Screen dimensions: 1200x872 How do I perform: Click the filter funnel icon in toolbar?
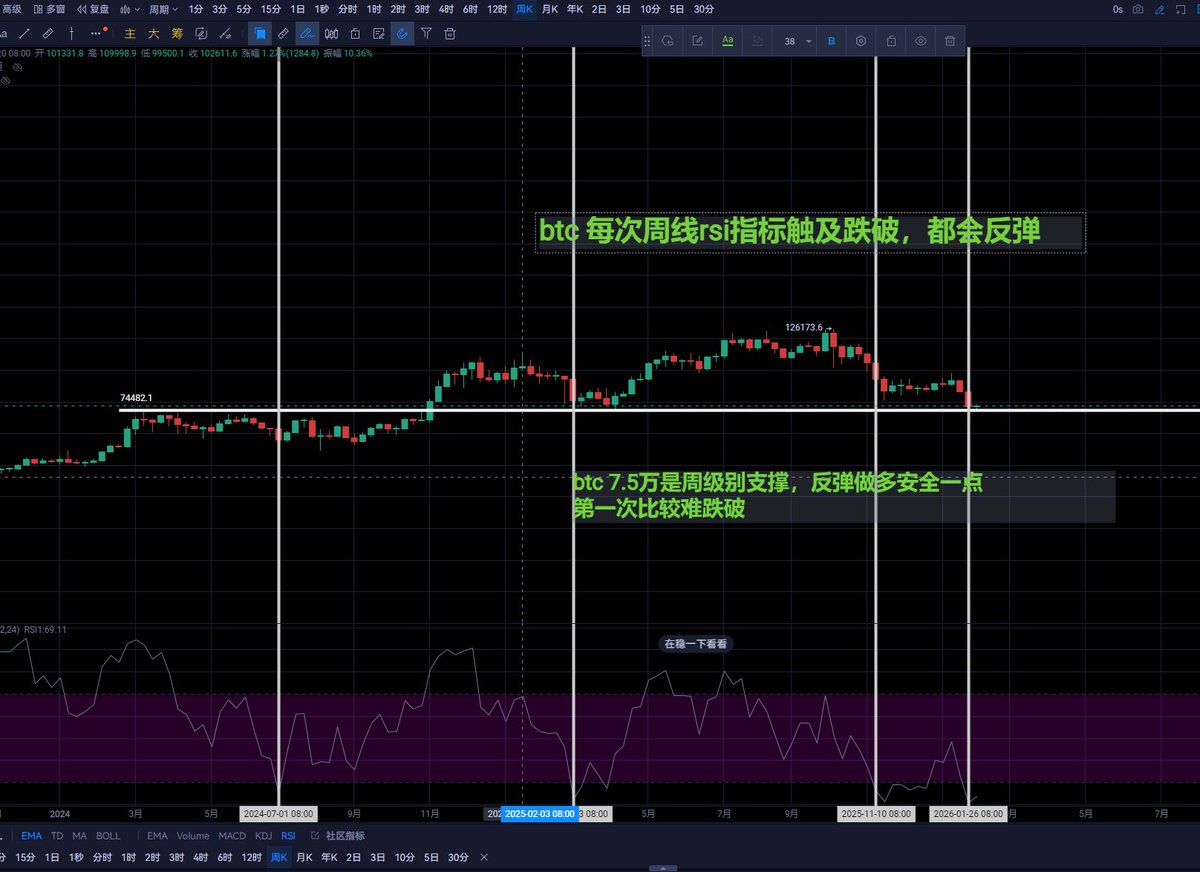(426, 33)
